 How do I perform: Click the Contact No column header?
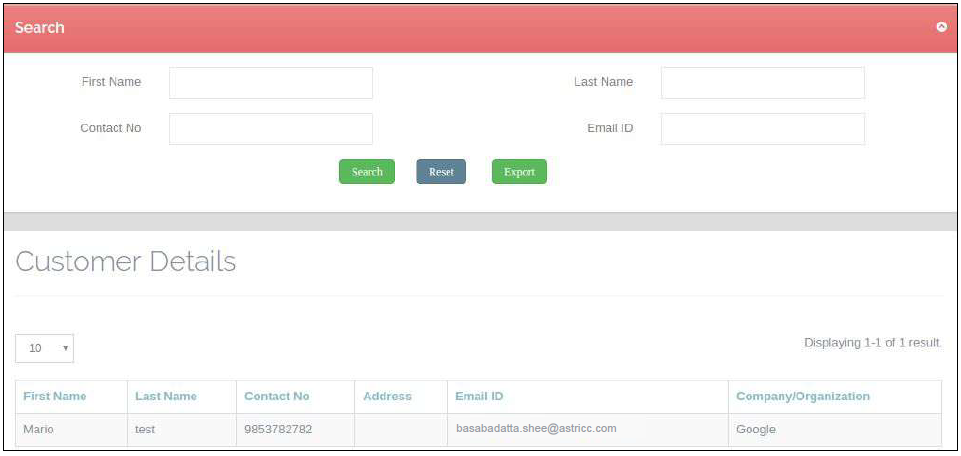[277, 396]
